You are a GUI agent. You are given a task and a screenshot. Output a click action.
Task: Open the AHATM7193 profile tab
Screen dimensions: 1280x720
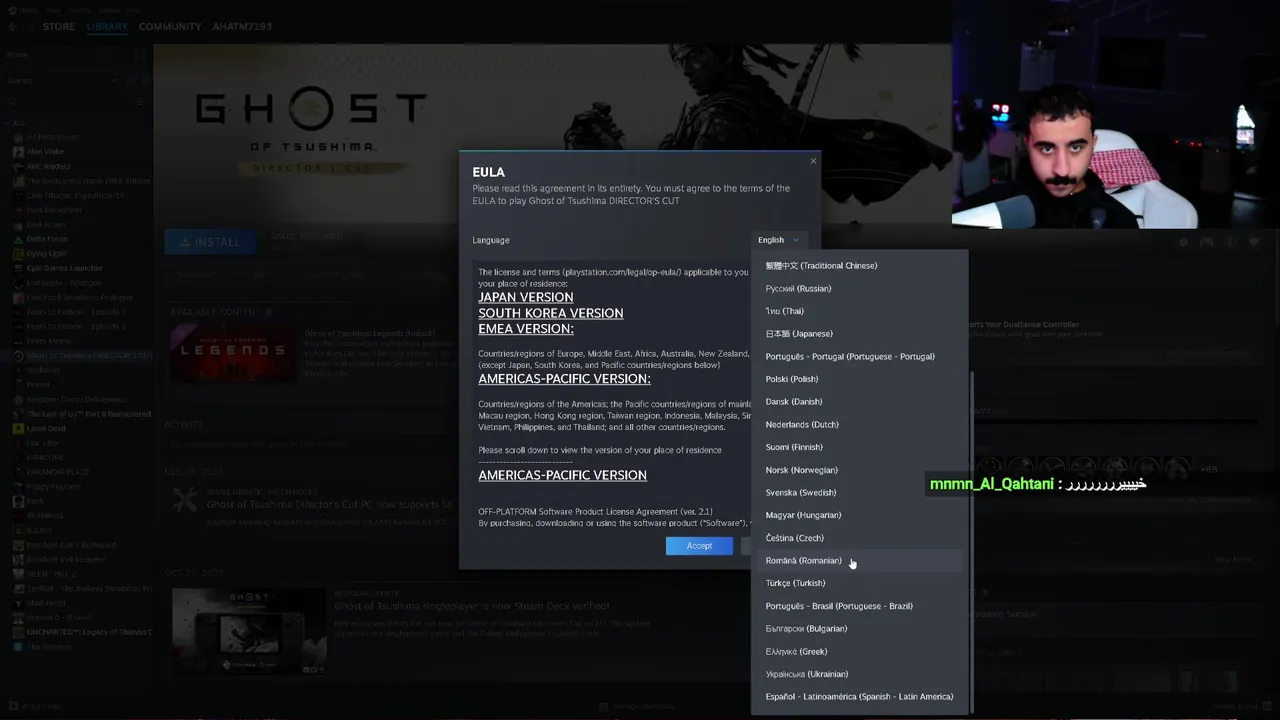click(242, 26)
